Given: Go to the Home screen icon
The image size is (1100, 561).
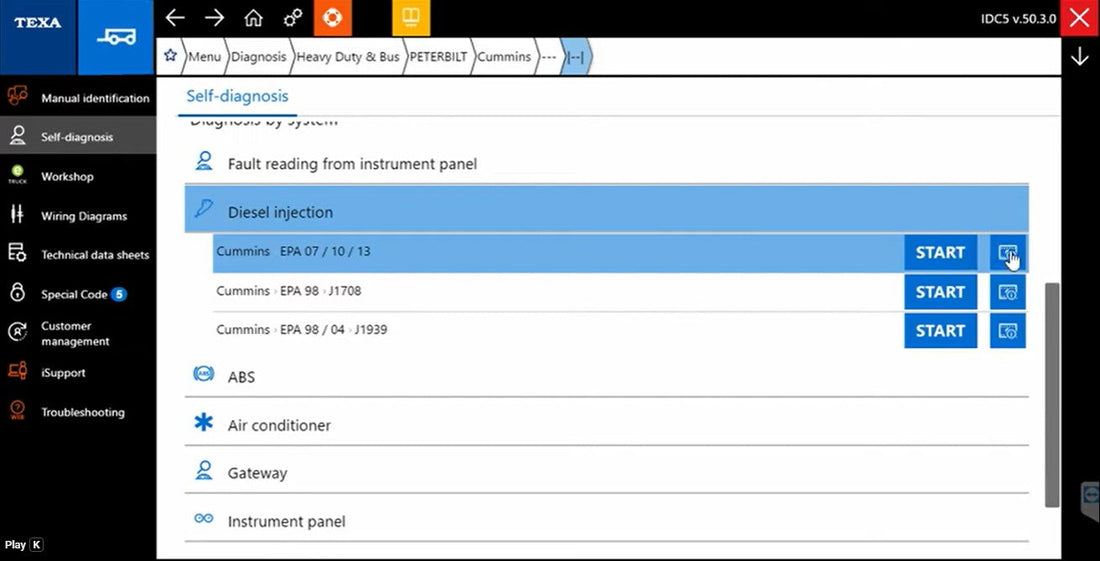Looking at the screenshot, I should tap(254, 18).
